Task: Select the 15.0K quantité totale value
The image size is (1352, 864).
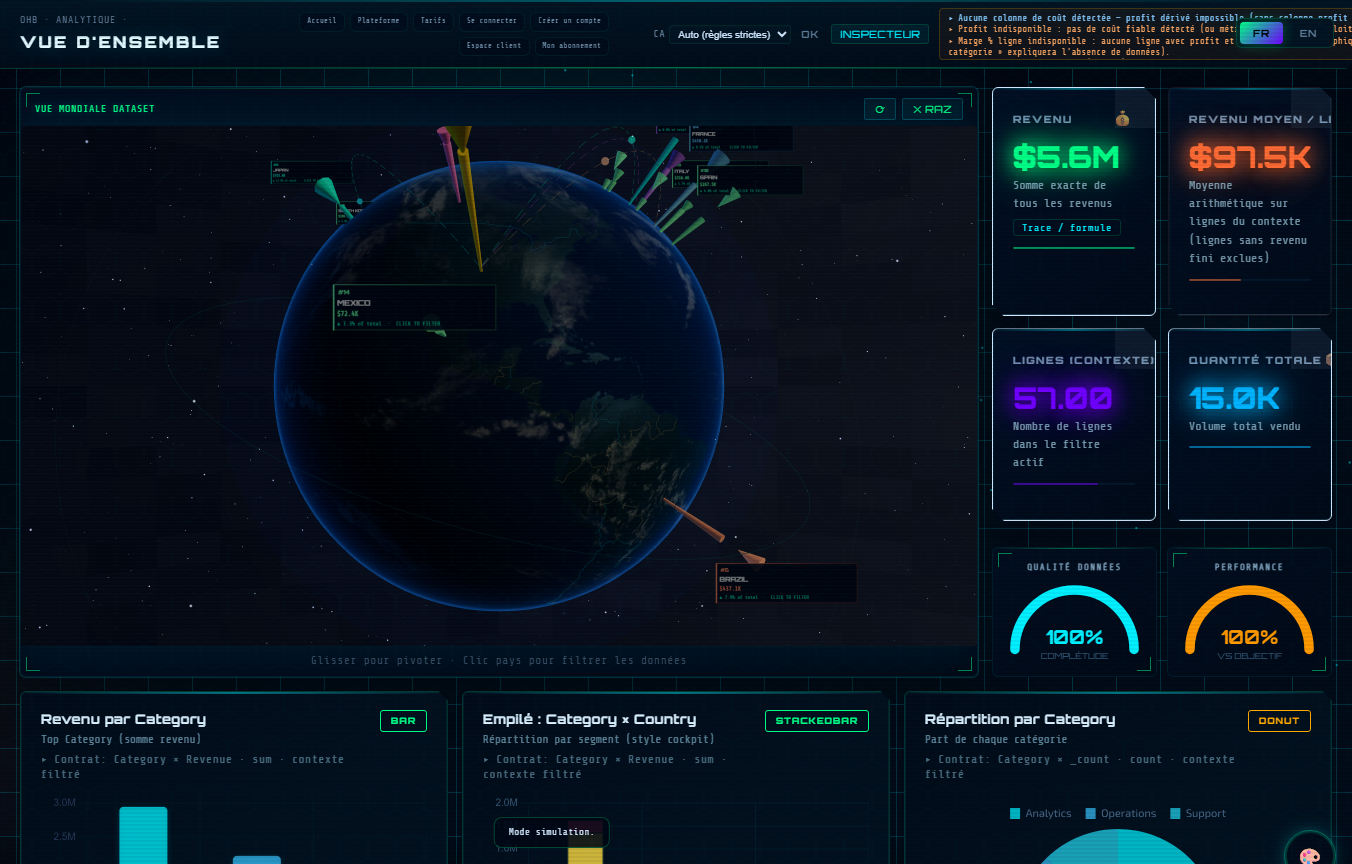Action: (x=1234, y=399)
